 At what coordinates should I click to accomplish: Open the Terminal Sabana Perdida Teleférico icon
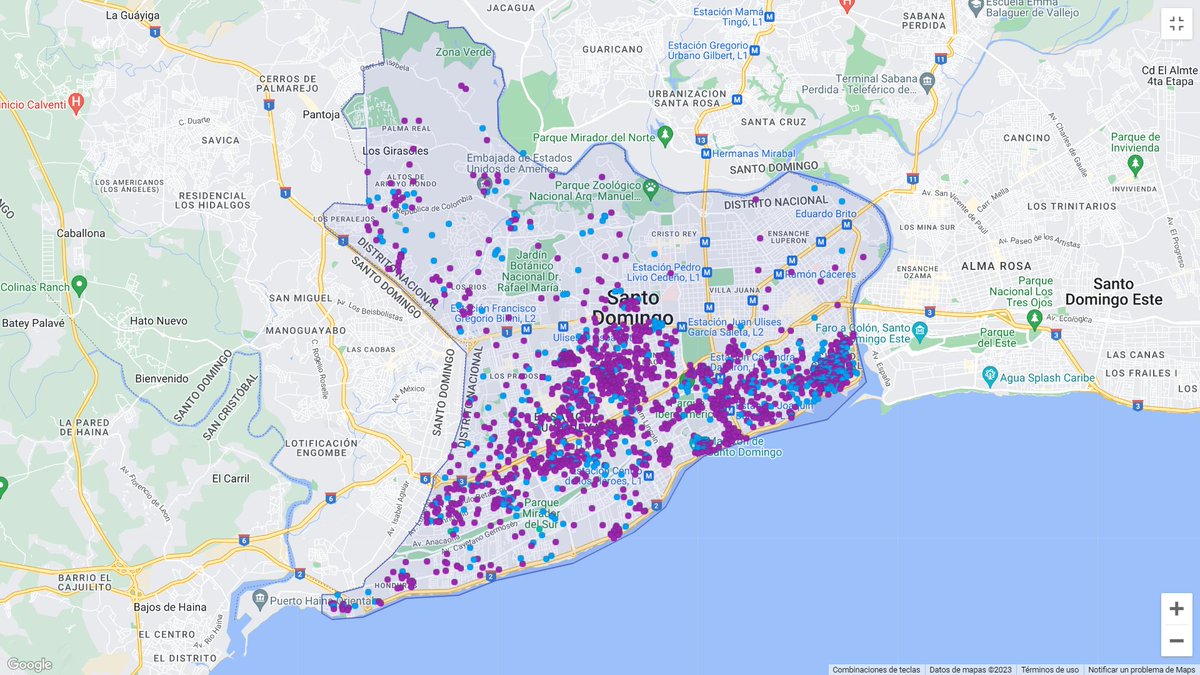[x=926, y=81]
